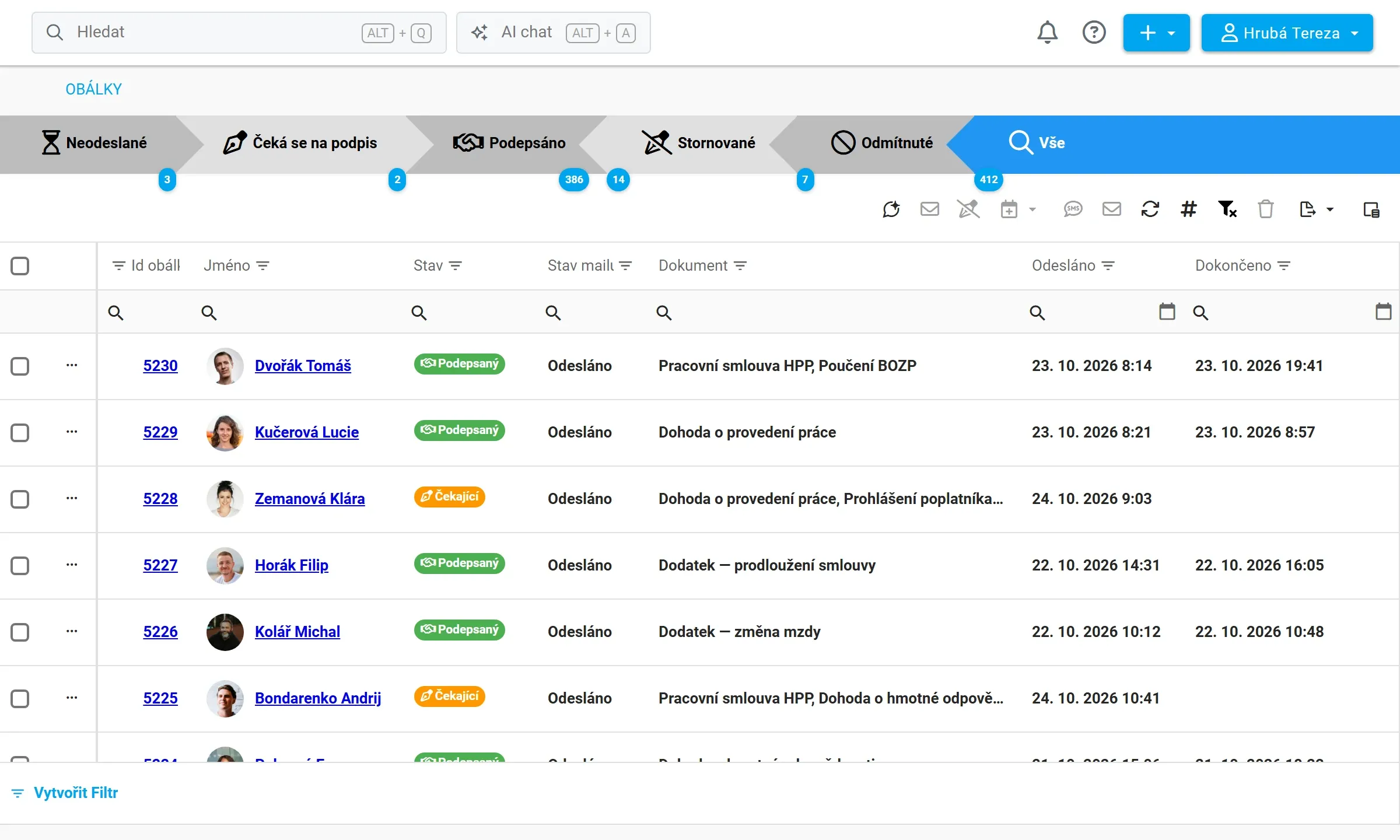Open the column chooser icon
This screenshot has height=840, width=1400.
click(1371, 209)
